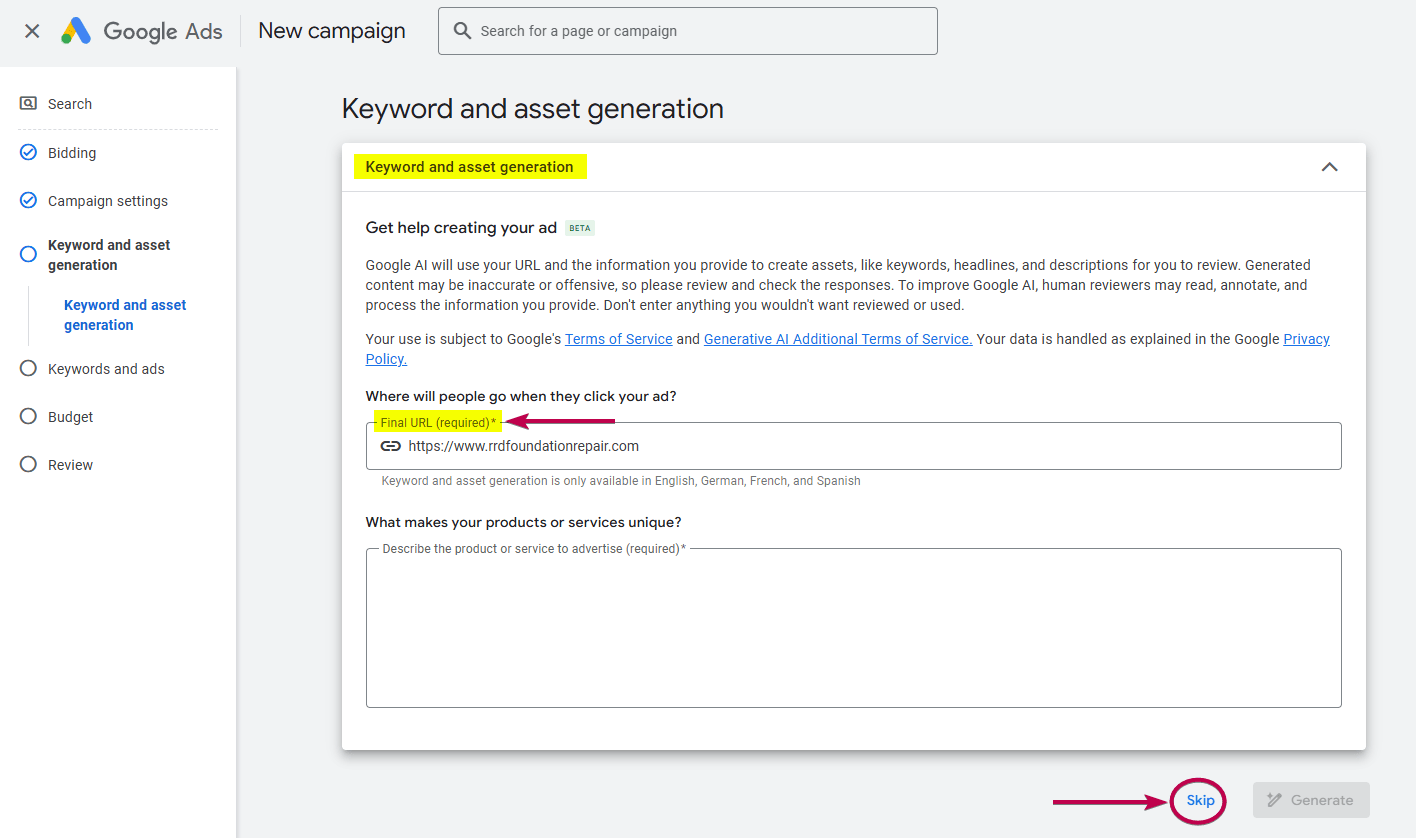Click the Final URL input field
1416x838 pixels.
tap(854, 446)
